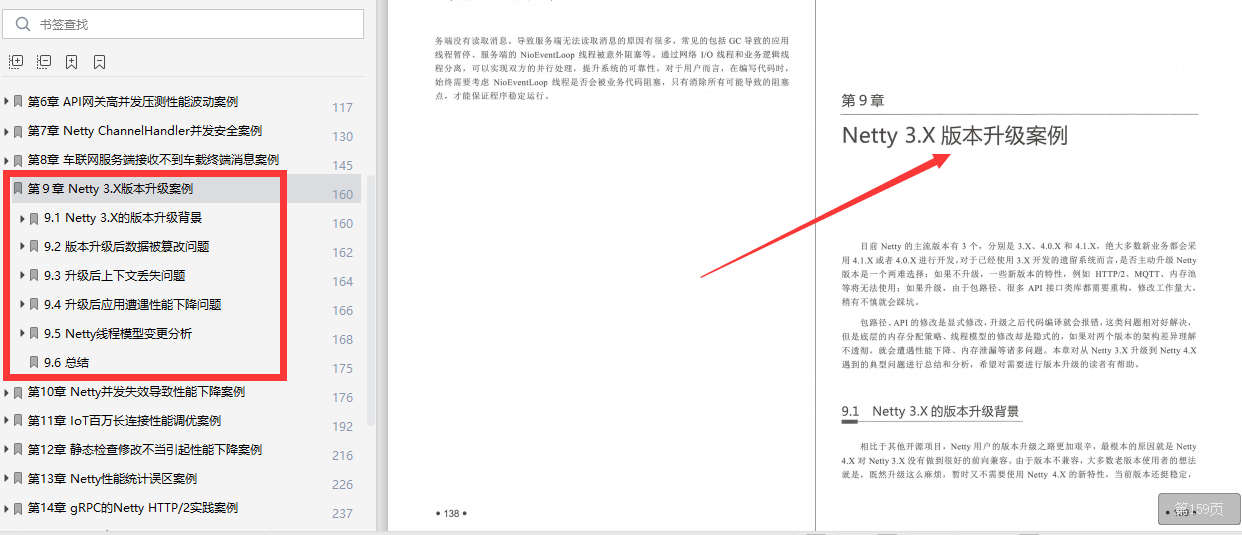Click page number 237 beside 第14章
1242x535 pixels.
[x=342, y=514]
